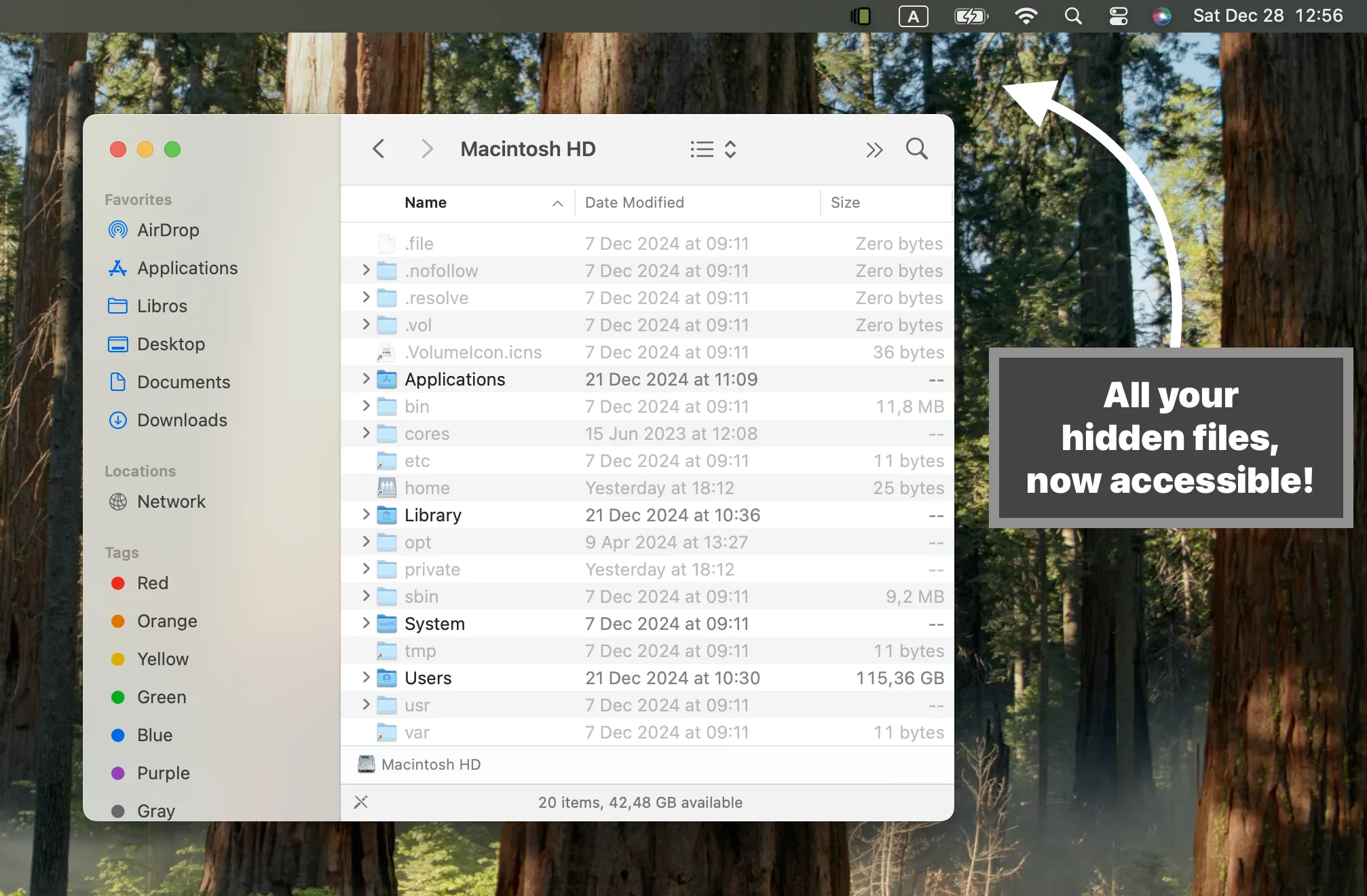The width and height of the screenshot is (1367, 896).
Task: Sort by the Size column header
Action: [x=845, y=202]
